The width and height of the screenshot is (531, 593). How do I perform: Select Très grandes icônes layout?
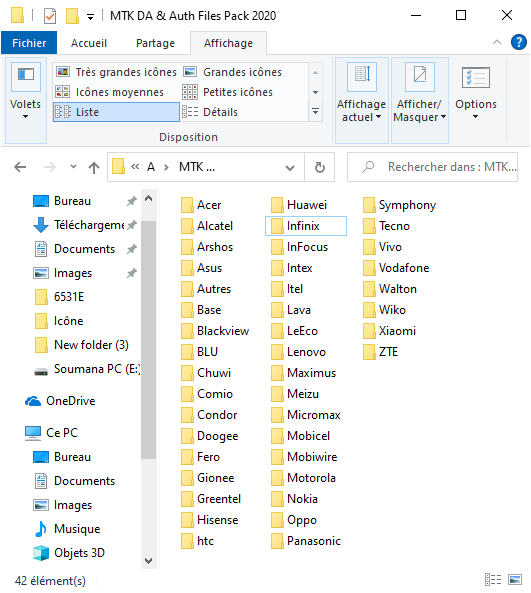(116, 72)
